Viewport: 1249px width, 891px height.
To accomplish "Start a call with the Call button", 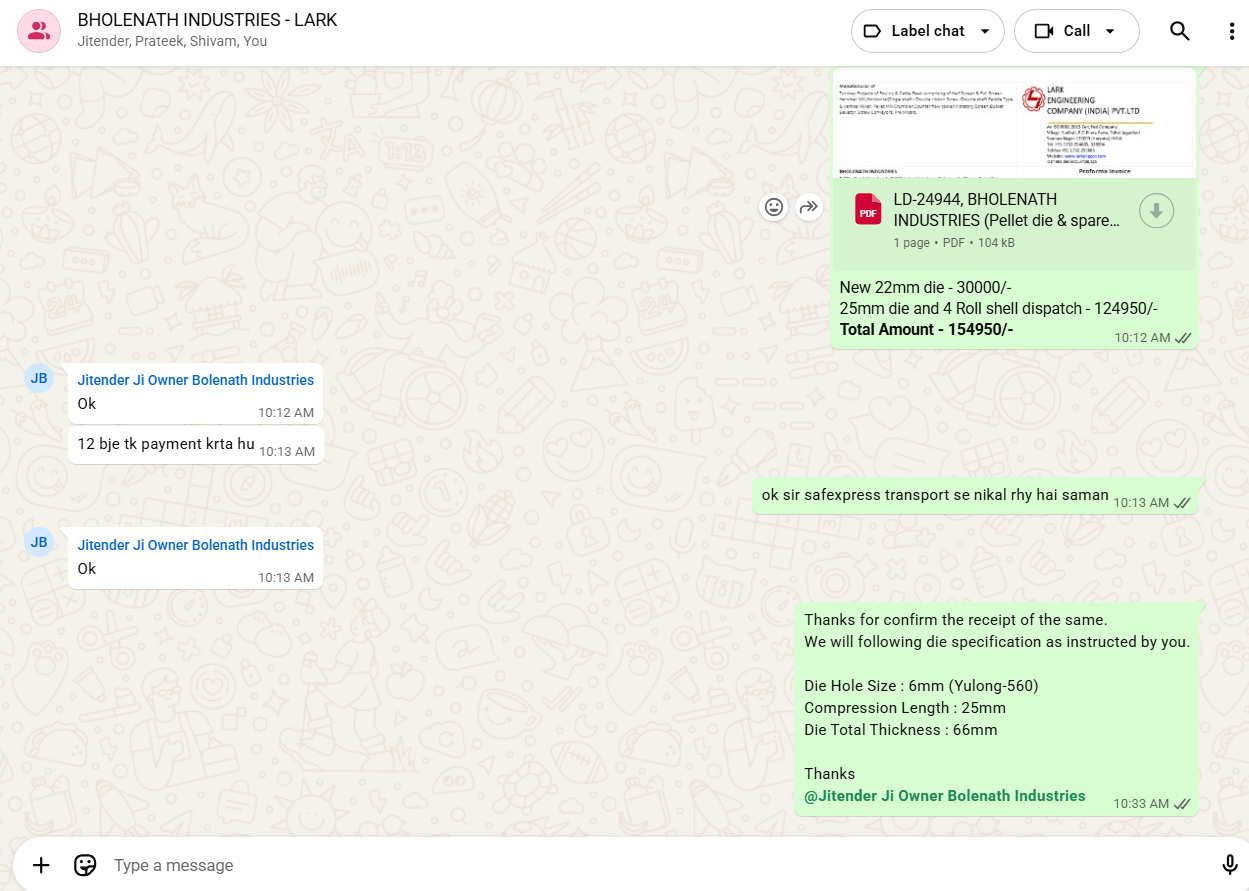I will point(1063,31).
